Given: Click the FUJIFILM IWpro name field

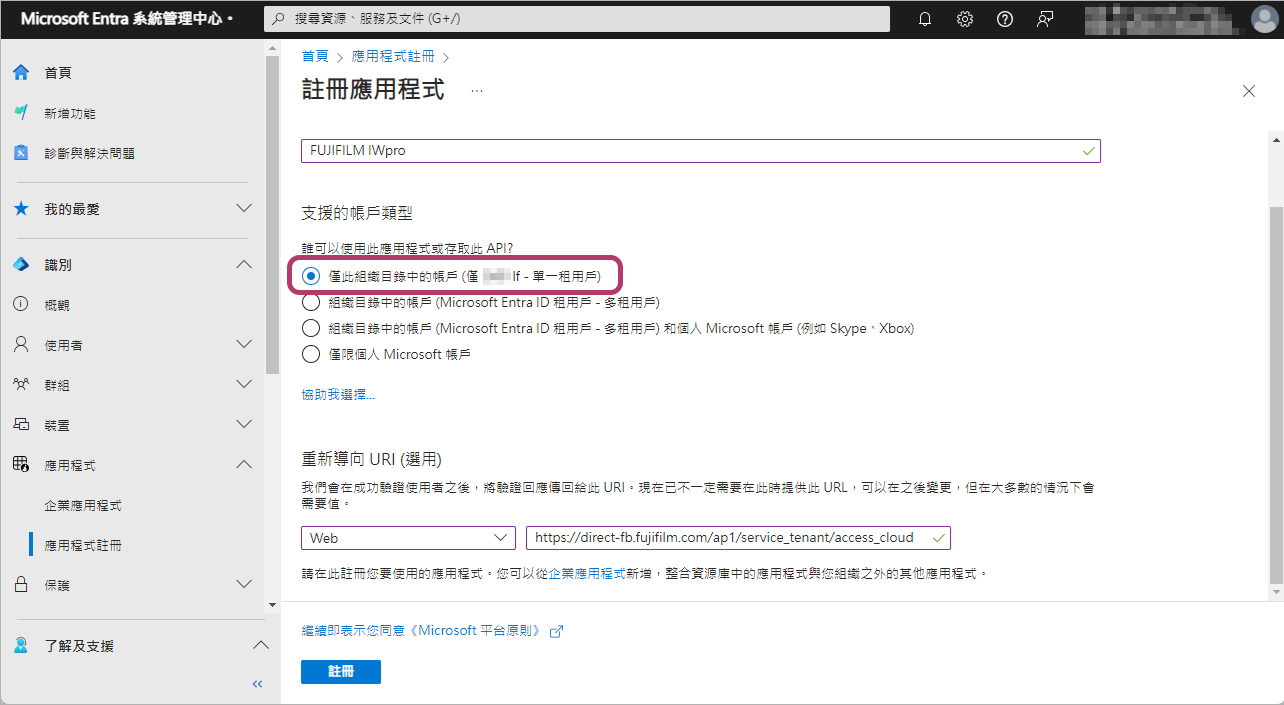Looking at the screenshot, I should coord(700,150).
